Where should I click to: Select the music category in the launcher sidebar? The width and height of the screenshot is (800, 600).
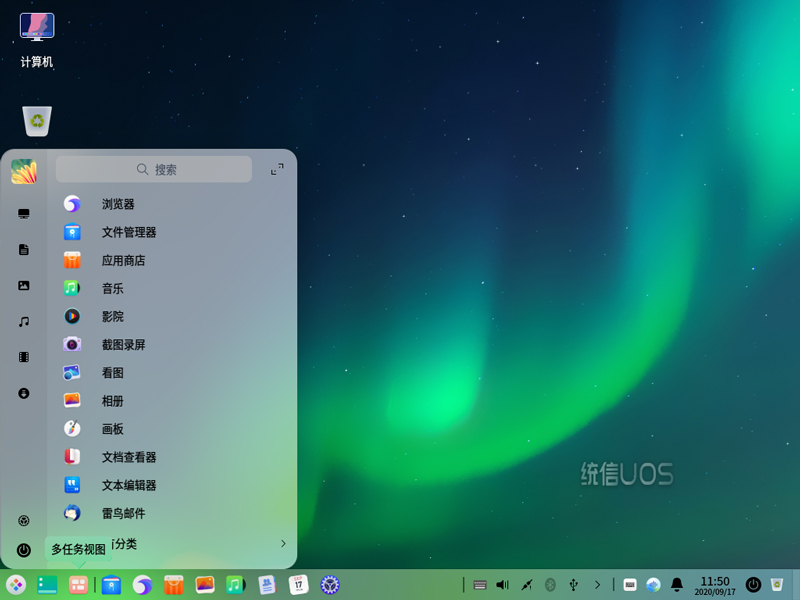tap(22, 320)
